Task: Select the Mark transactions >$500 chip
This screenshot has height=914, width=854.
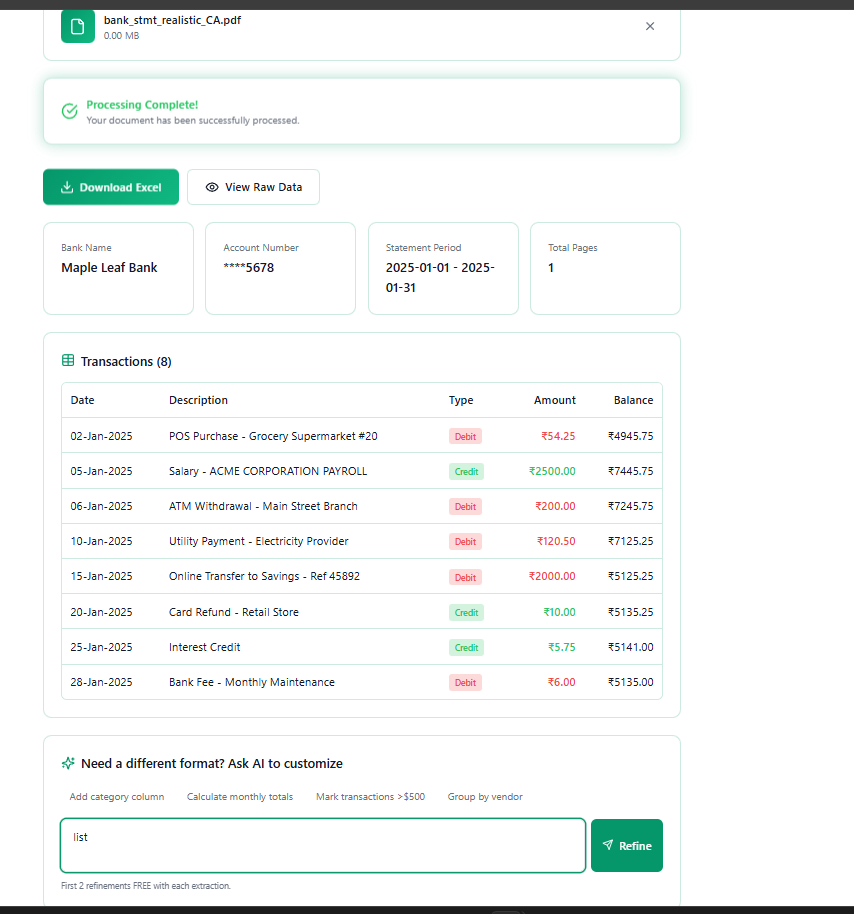Action: pyautogui.click(x=369, y=796)
